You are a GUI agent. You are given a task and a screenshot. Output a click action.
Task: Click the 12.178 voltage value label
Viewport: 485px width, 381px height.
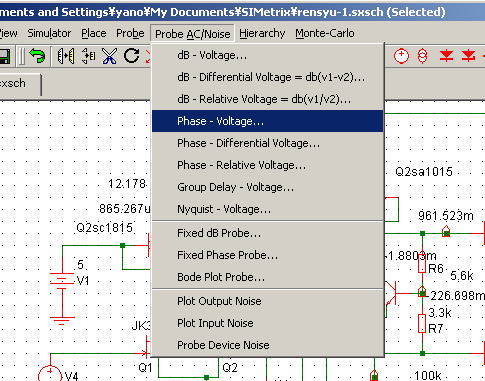(127, 183)
